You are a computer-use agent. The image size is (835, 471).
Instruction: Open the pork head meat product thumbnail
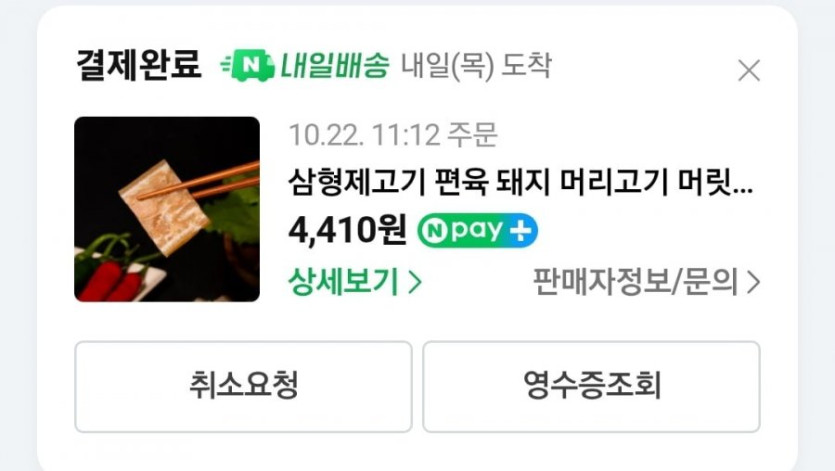coord(167,209)
